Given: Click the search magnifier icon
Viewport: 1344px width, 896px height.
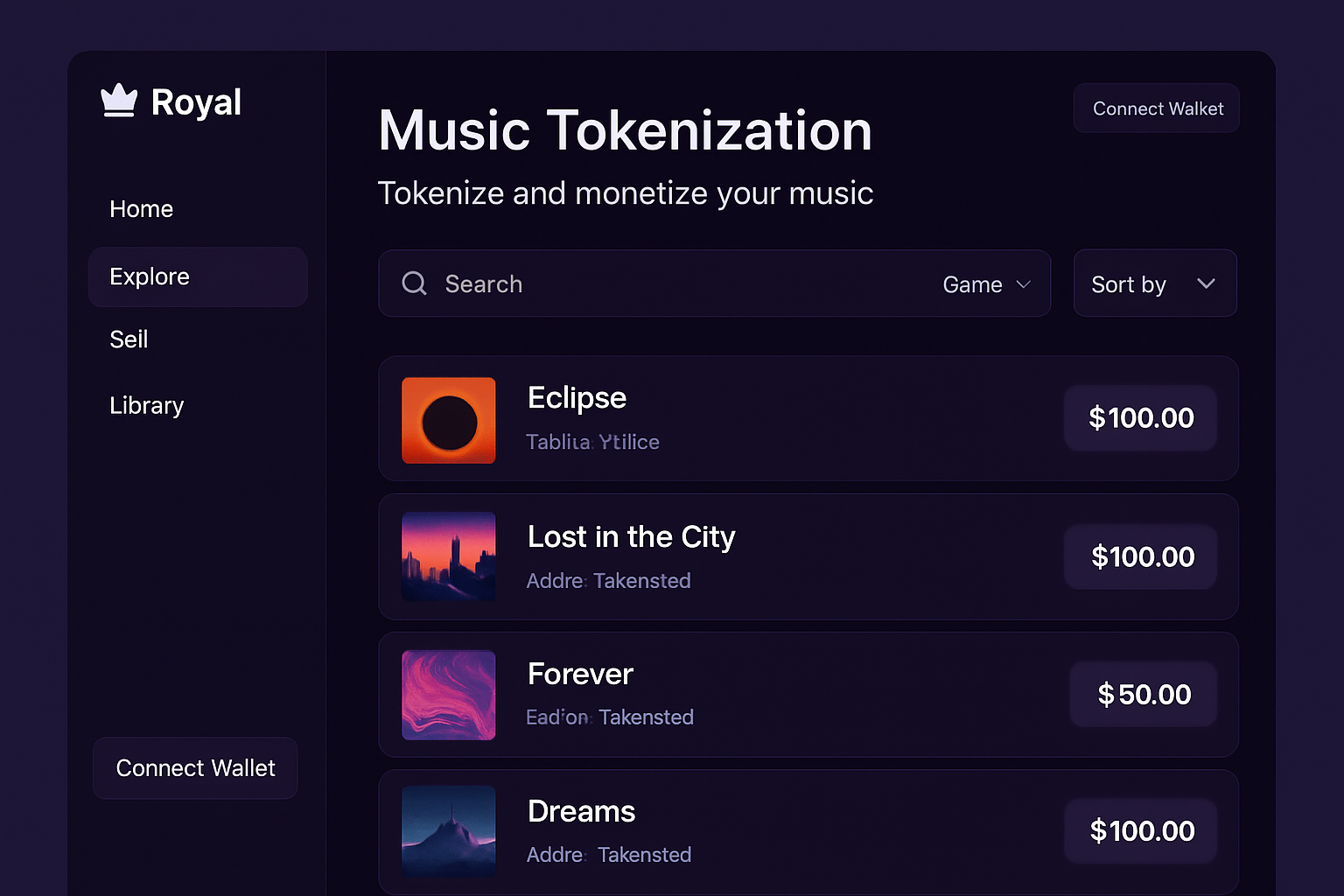Looking at the screenshot, I should [x=414, y=283].
